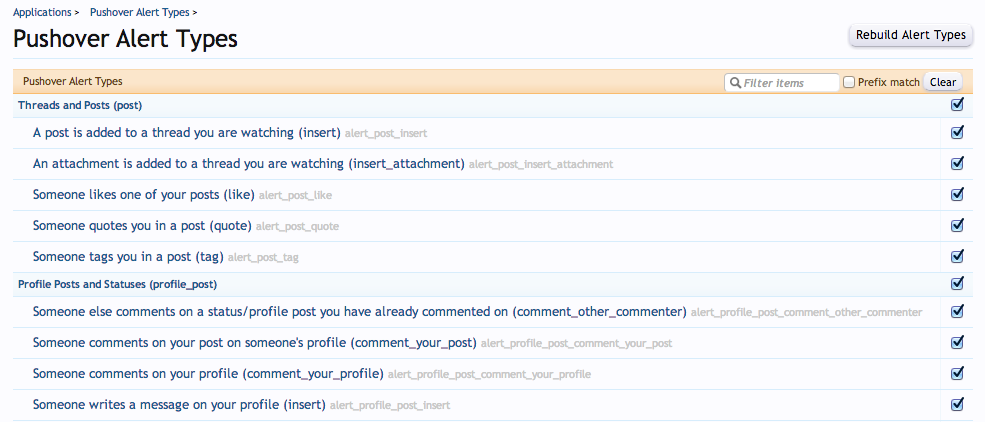
Task: Toggle the alert_post_insert_attachment checkbox
Action: point(957,163)
